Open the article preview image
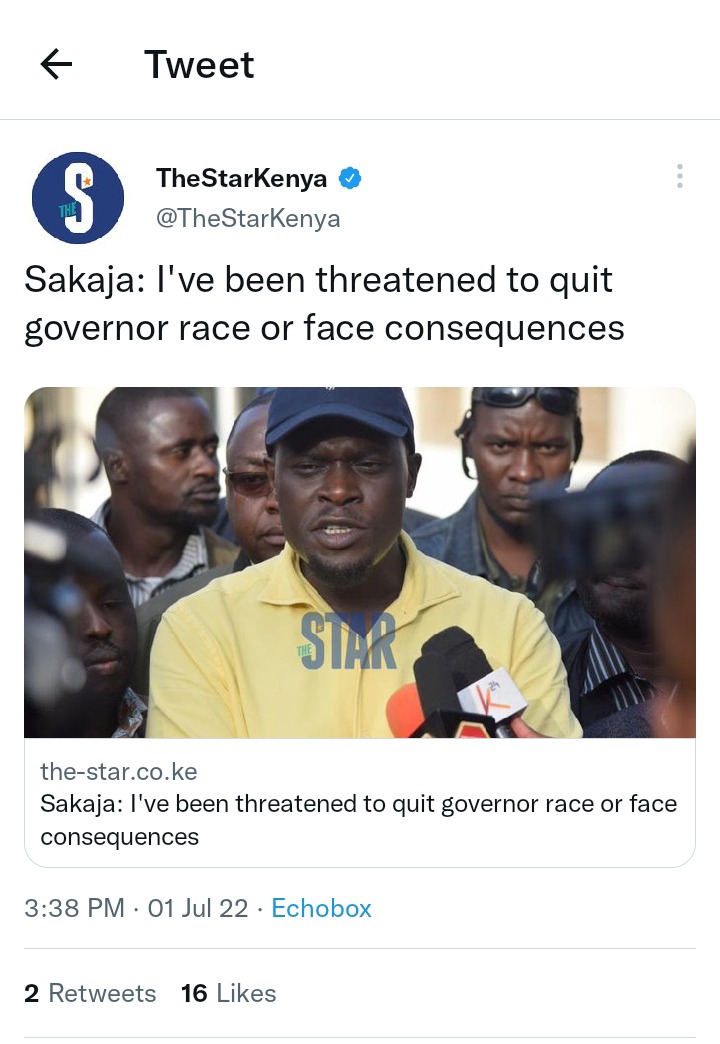The height and width of the screenshot is (1044, 720). point(360,563)
